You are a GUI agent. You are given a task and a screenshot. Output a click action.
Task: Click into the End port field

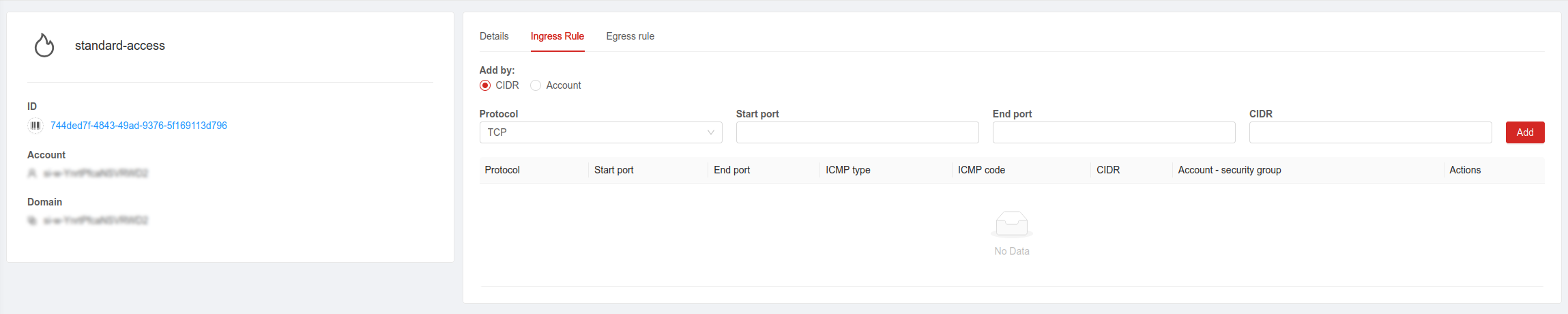point(1114,132)
